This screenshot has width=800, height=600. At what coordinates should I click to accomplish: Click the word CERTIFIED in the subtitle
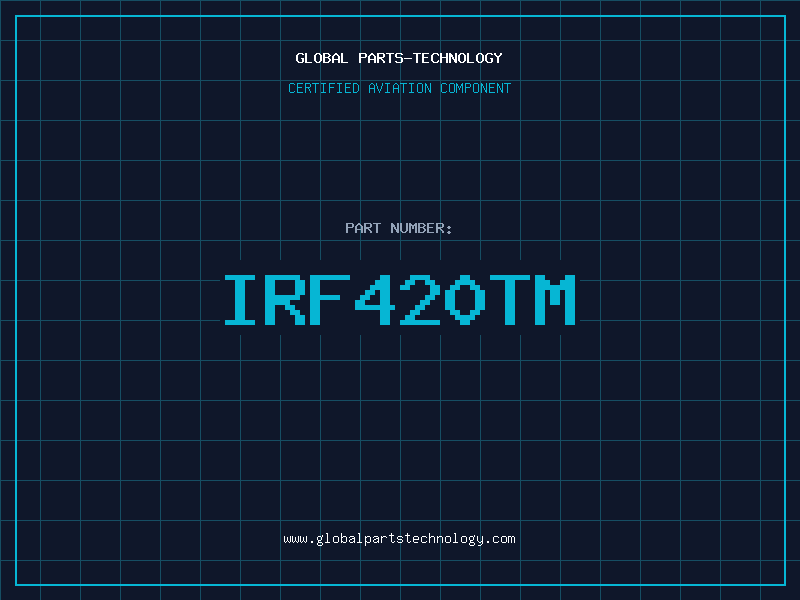323,89
